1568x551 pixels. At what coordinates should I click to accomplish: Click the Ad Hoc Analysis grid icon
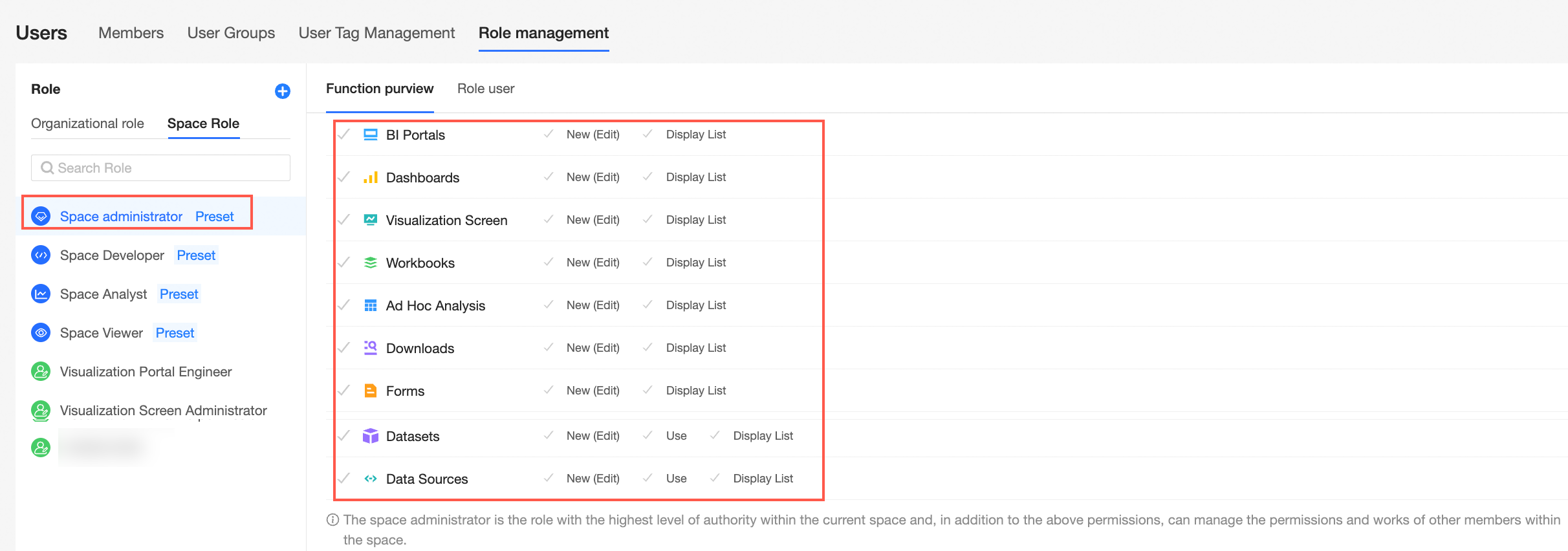click(370, 305)
